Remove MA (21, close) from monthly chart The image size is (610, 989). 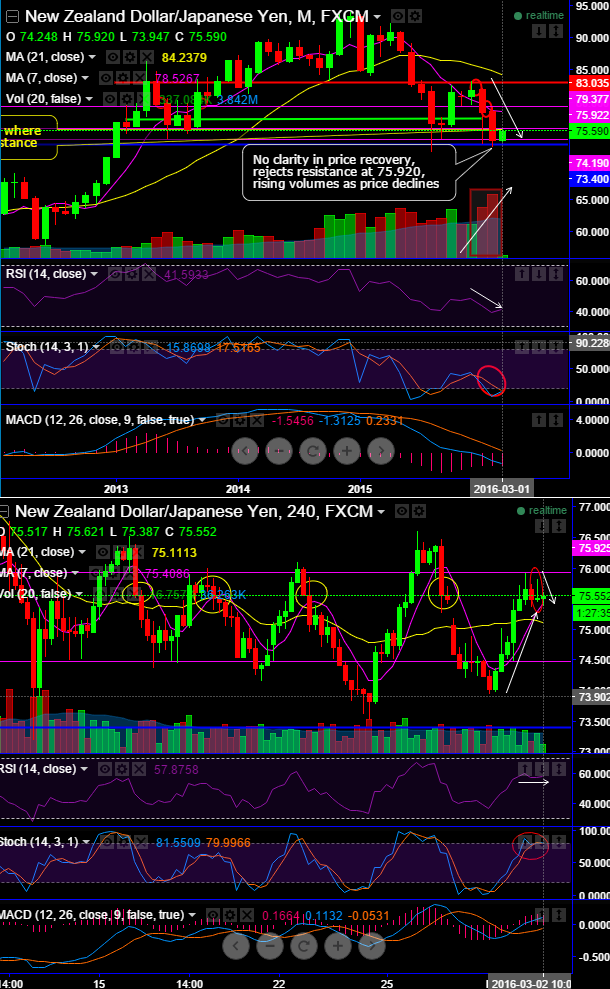tap(147, 57)
